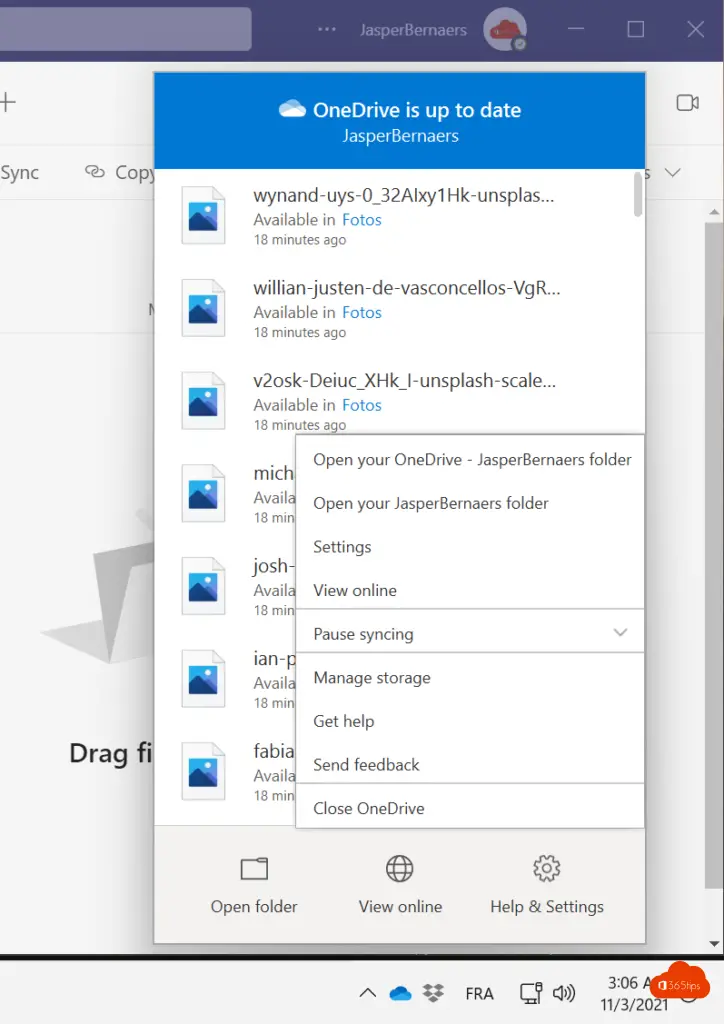
Task: Open the Fotos link under wynand-uys file
Action: pyautogui.click(x=362, y=219)
